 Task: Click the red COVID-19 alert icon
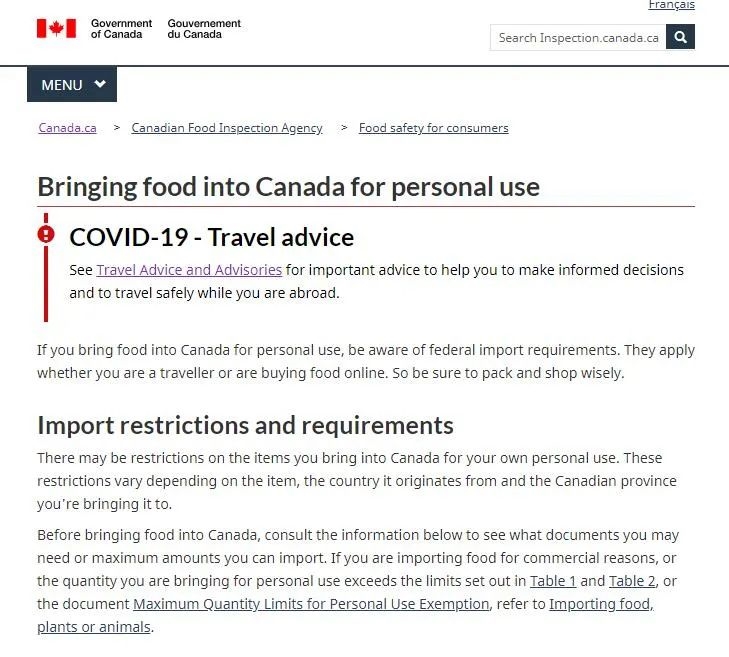tap(46, 235)
